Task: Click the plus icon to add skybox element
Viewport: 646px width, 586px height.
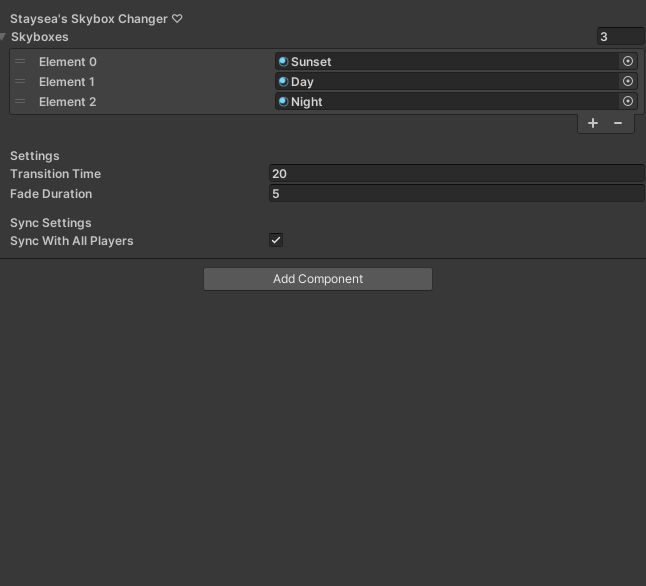Action: (593, 123)
